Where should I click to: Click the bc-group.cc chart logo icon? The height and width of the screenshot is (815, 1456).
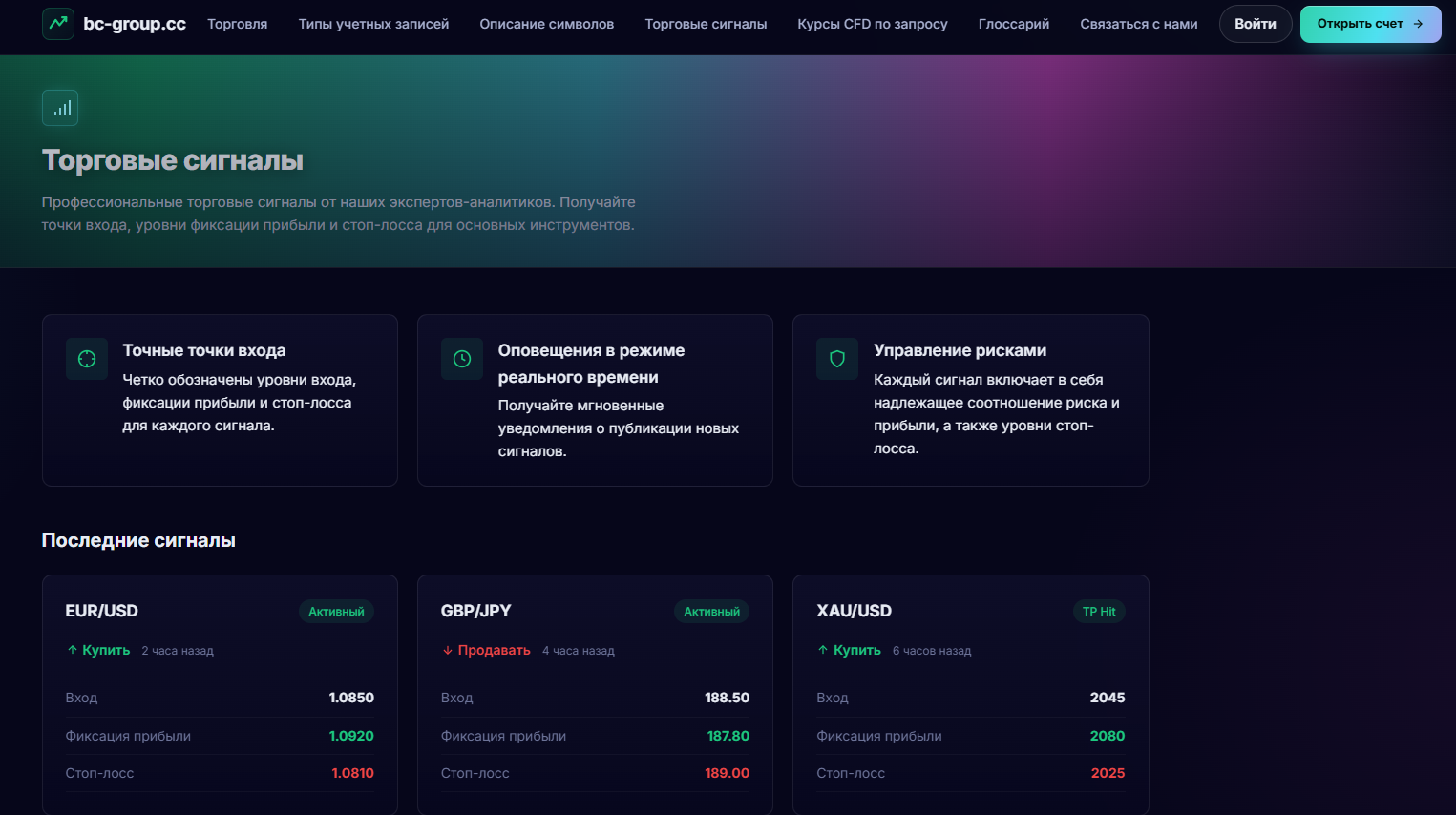tap(58, 23)
